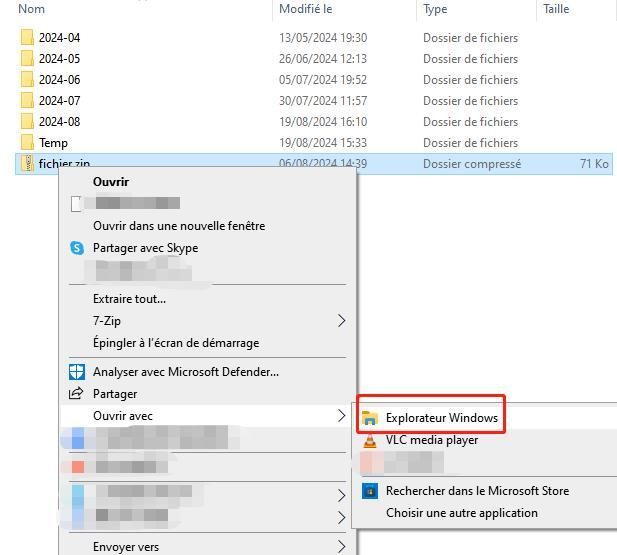Screen dimensions: 617x555
Task: Expand the Ouvrir avec submenu arrow
Action: pyautogui.click(x=341, y=416)
